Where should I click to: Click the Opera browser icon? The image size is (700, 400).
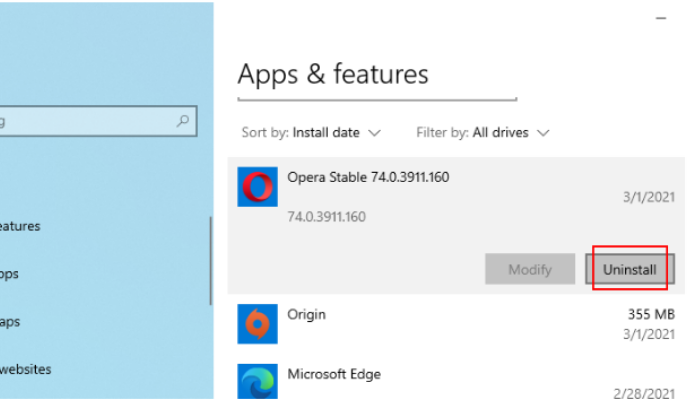pyautogui.click(x=257, y=187)
